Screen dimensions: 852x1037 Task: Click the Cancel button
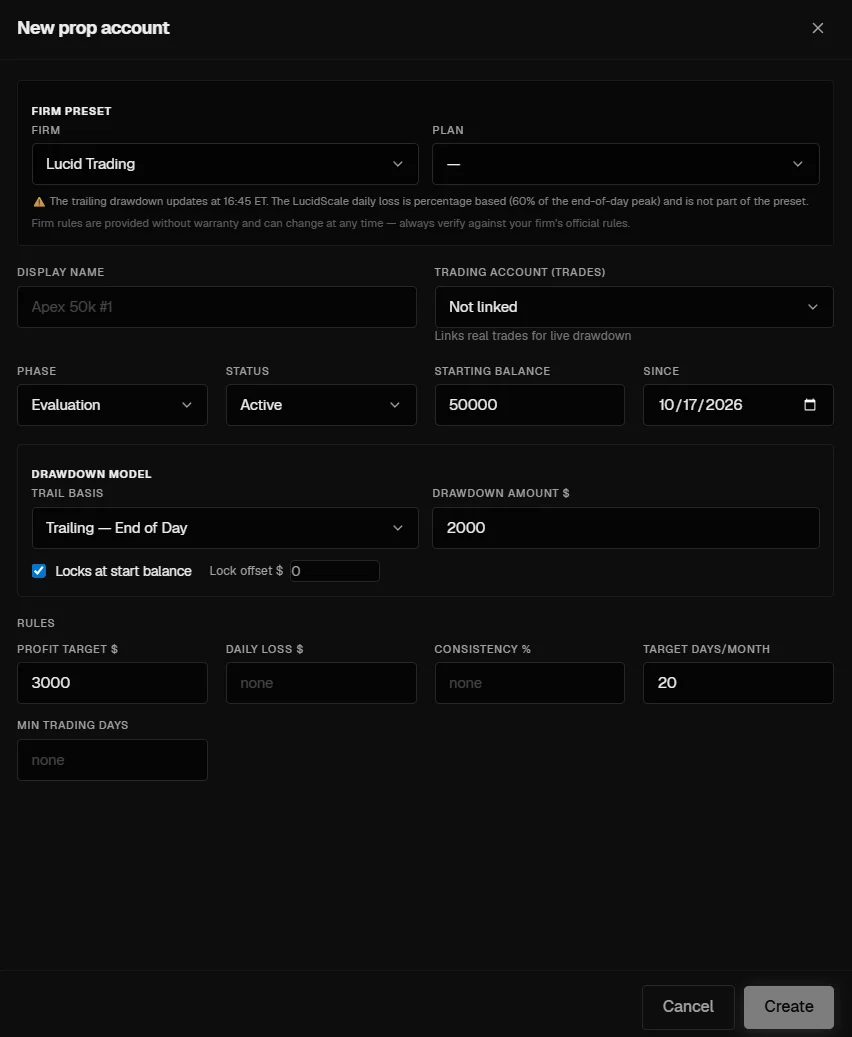pos(688,1007)
